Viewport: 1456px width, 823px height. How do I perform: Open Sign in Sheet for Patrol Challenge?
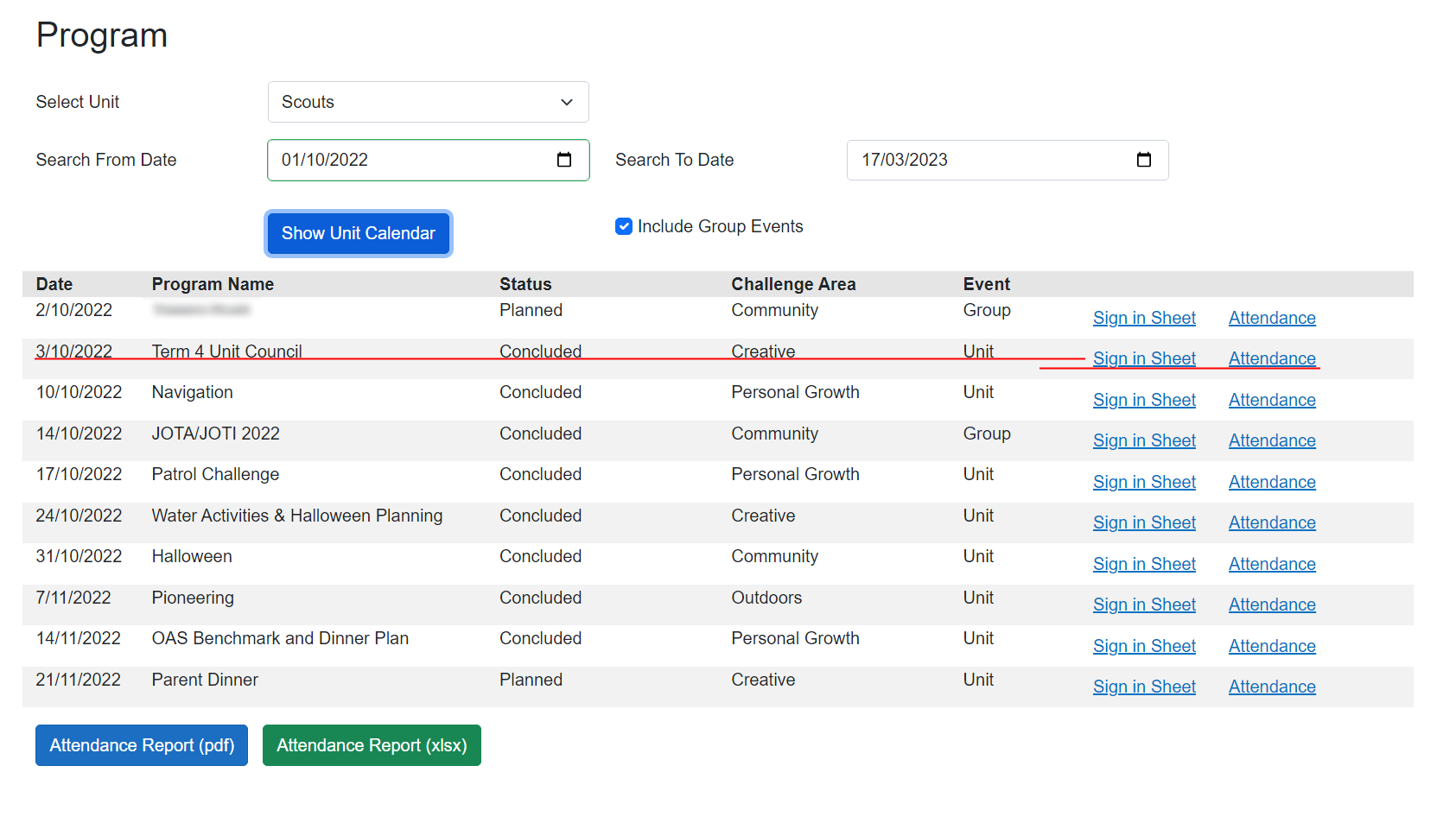pos(1144,481)
